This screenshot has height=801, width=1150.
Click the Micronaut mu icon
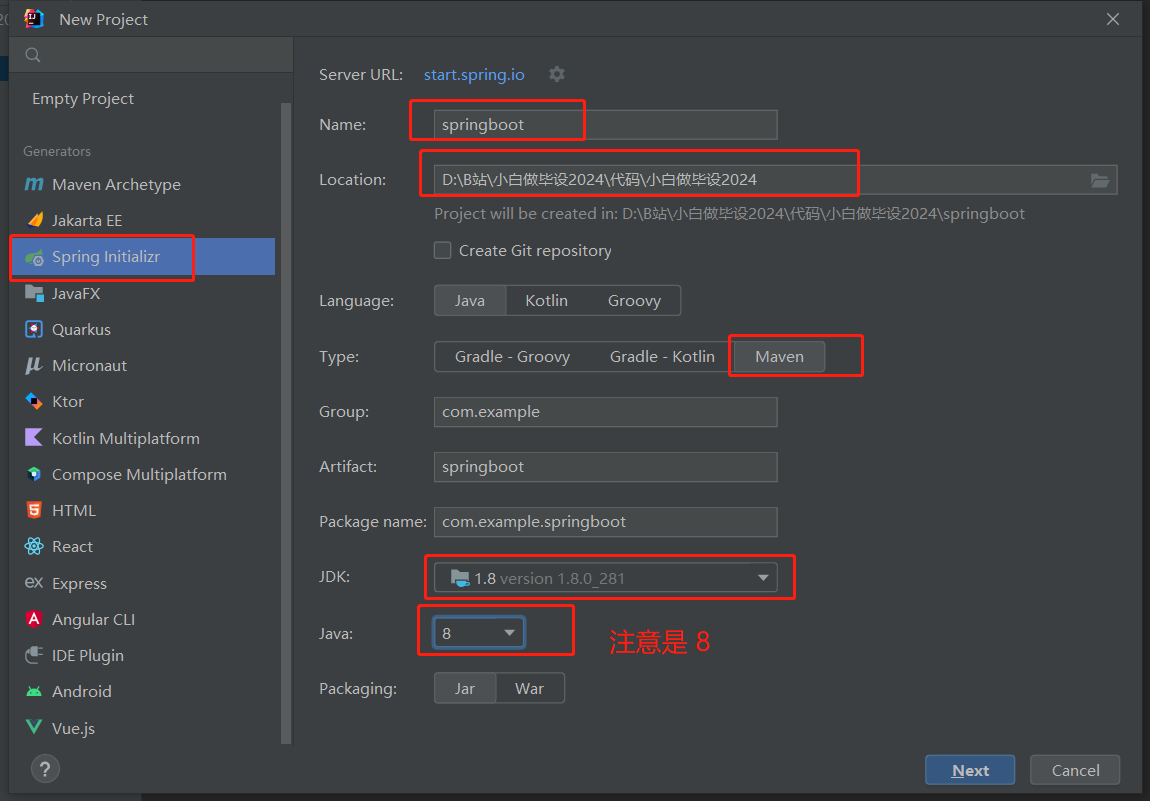(34, 365)
